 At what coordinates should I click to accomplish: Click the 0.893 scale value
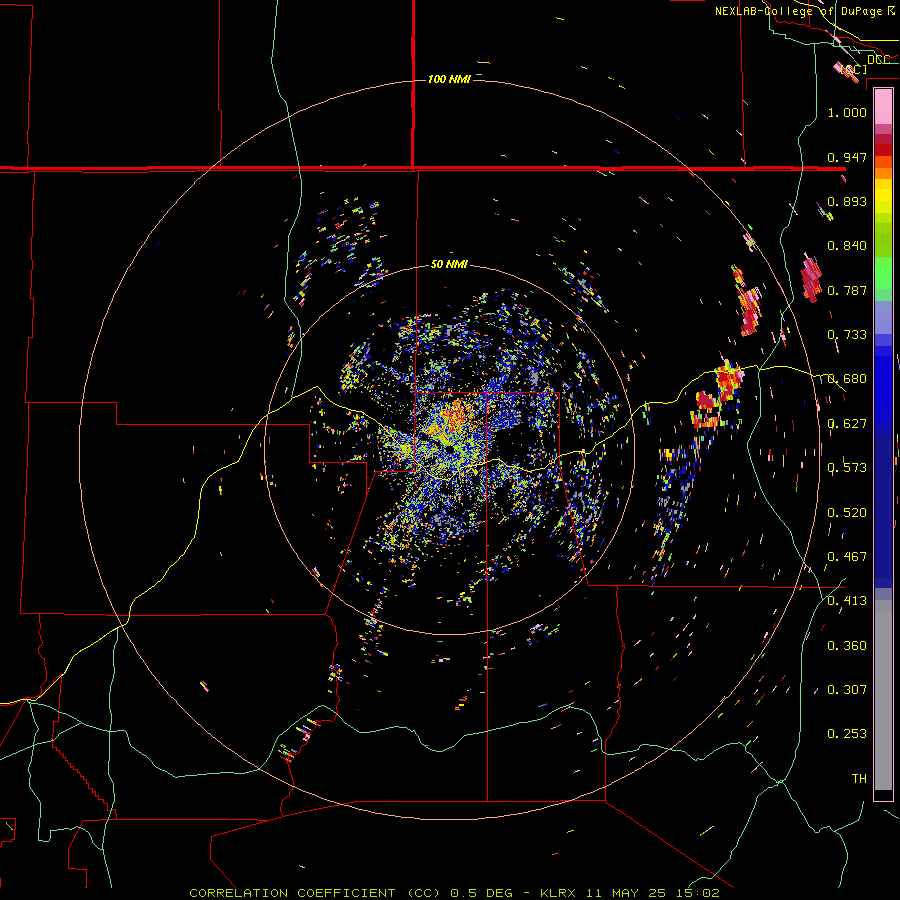coord(847,201)
